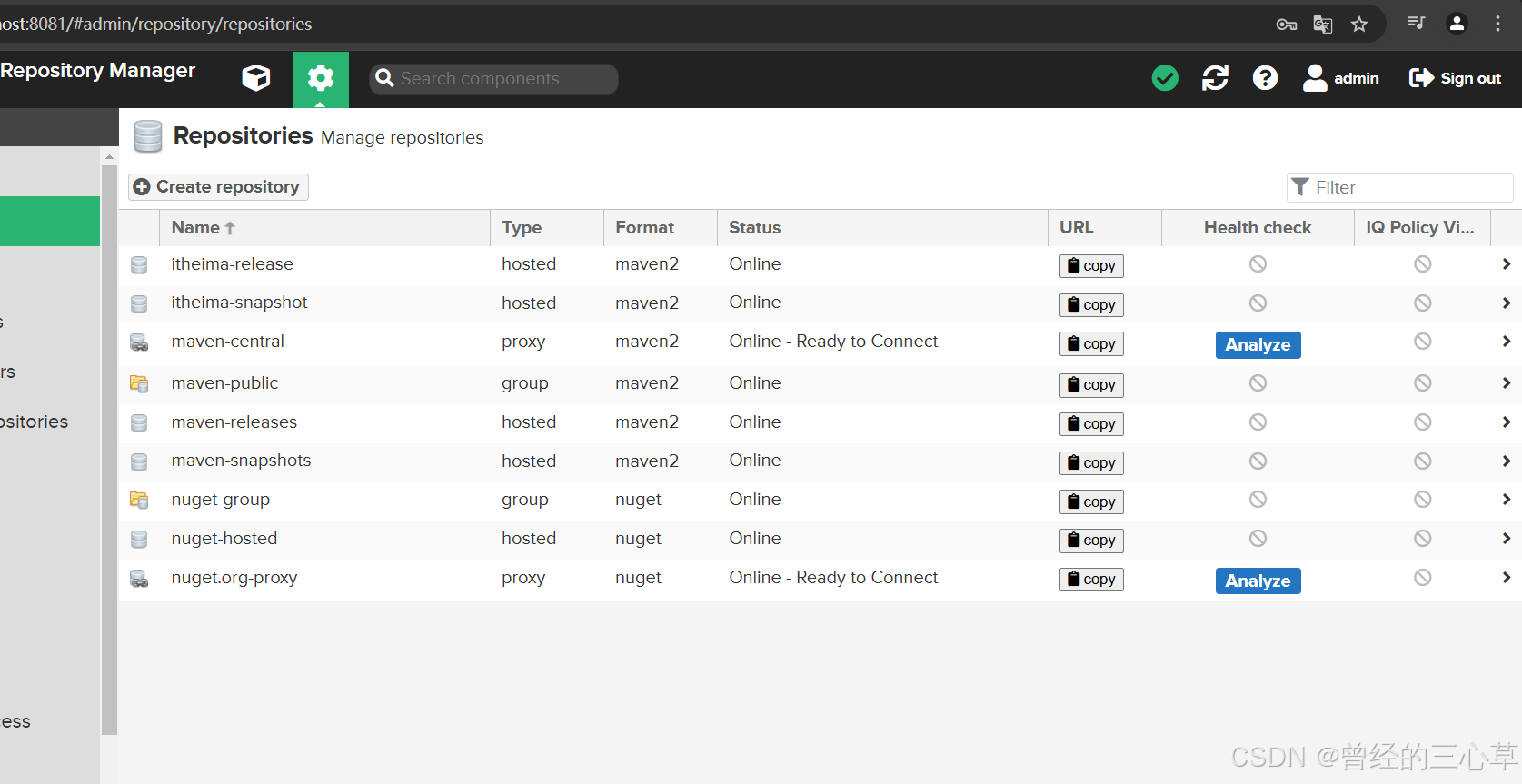Click Sign out
Viewport: 1522px width, 784px height.
(1455, 78)
